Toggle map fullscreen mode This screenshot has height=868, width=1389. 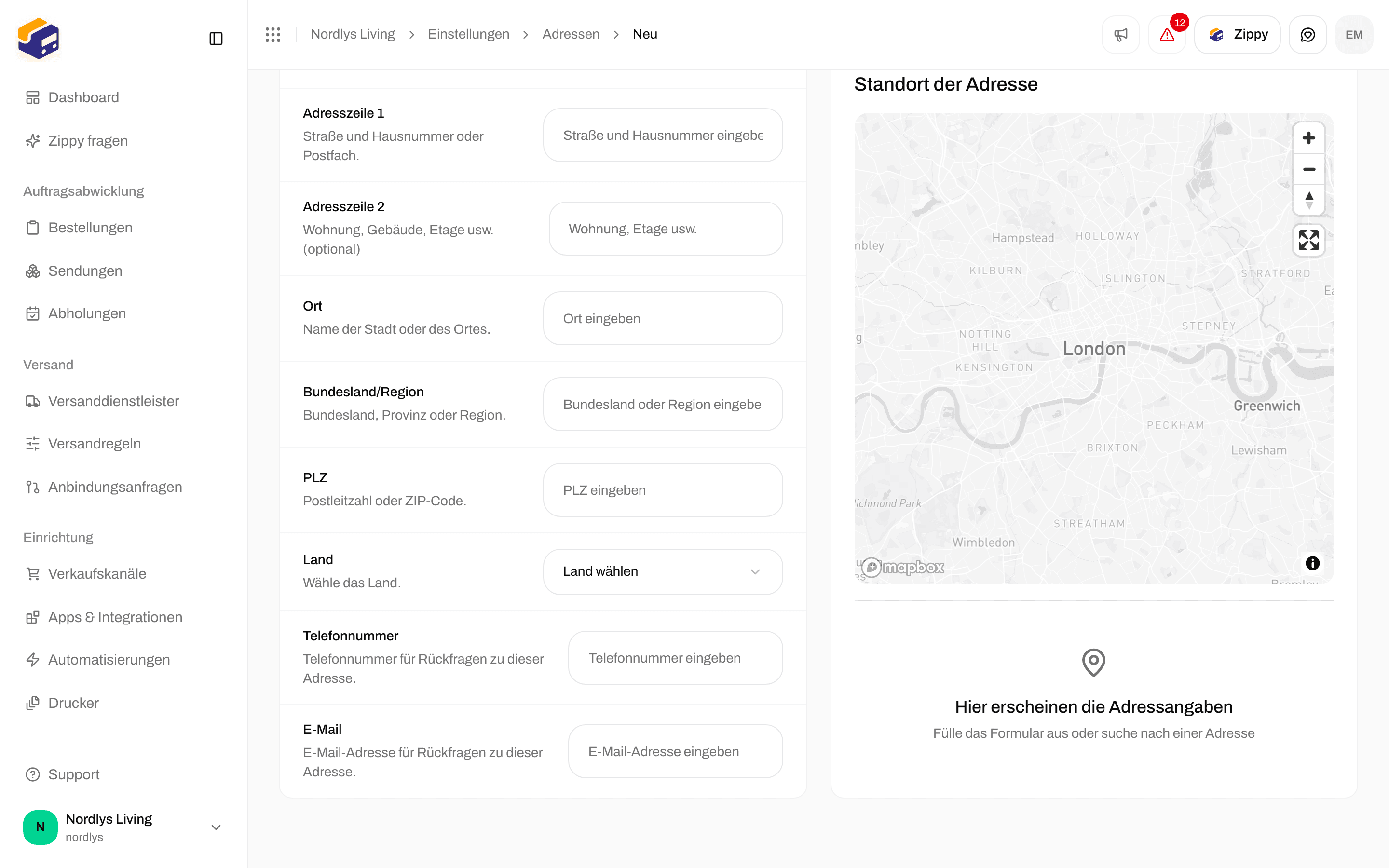1308,240
